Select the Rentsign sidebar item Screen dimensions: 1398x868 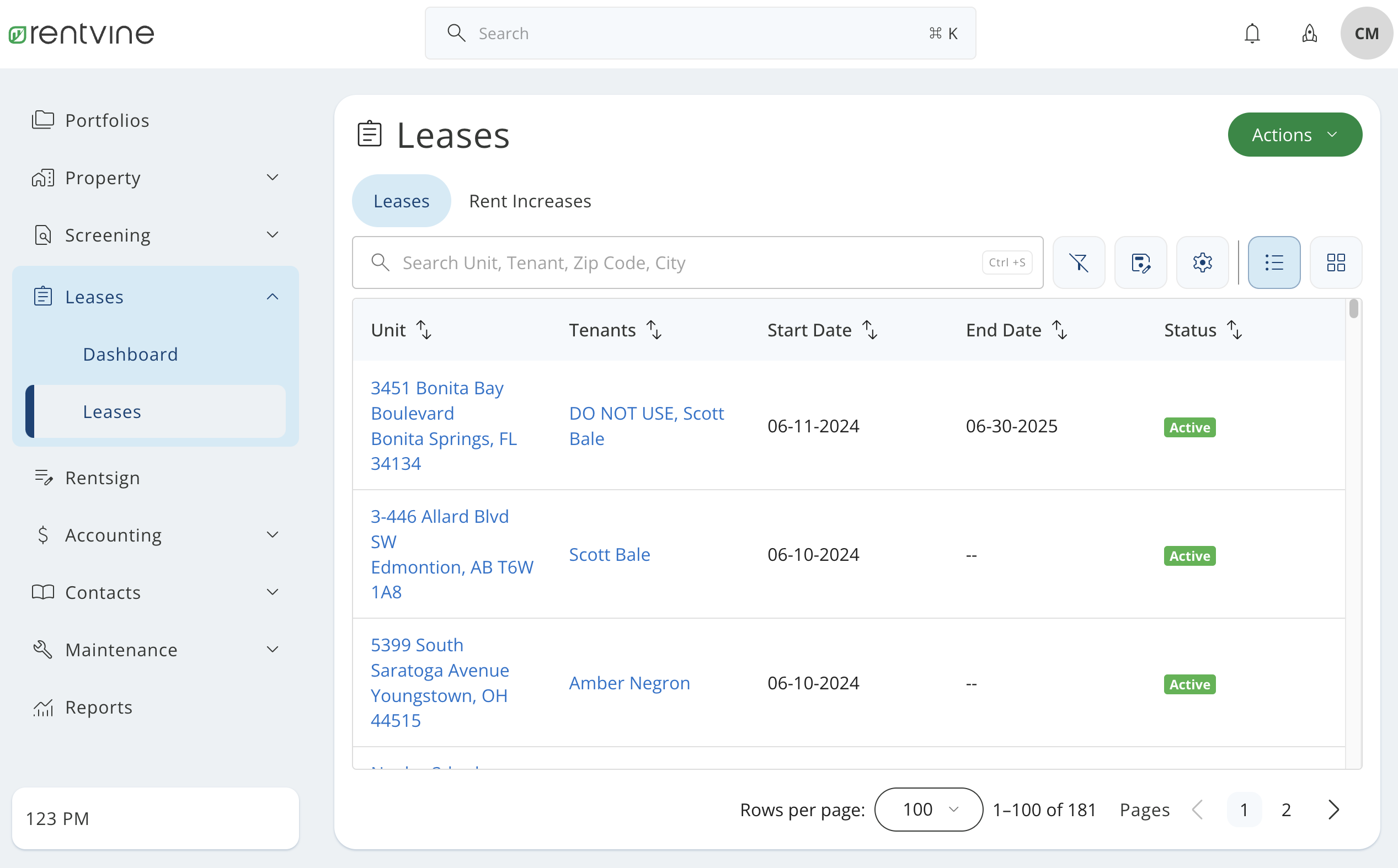[103, 478]
